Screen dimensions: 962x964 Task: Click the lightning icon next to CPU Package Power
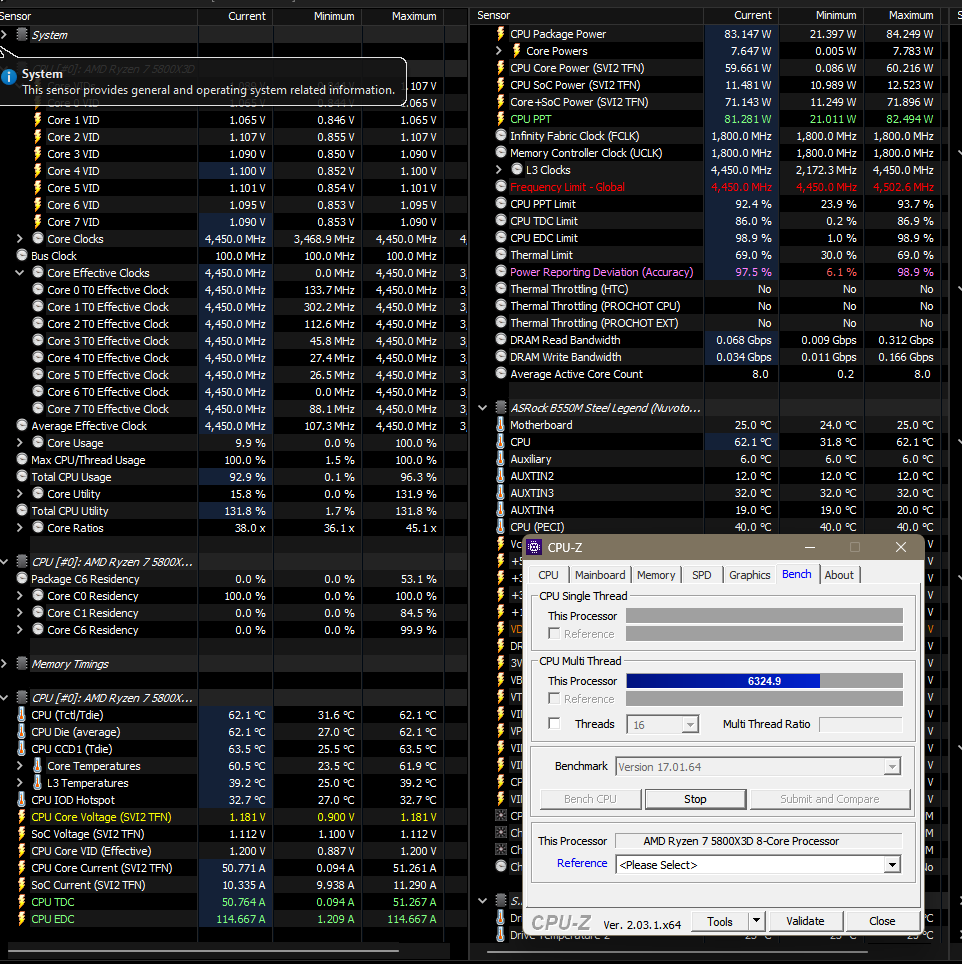click(x=501, y=34)
